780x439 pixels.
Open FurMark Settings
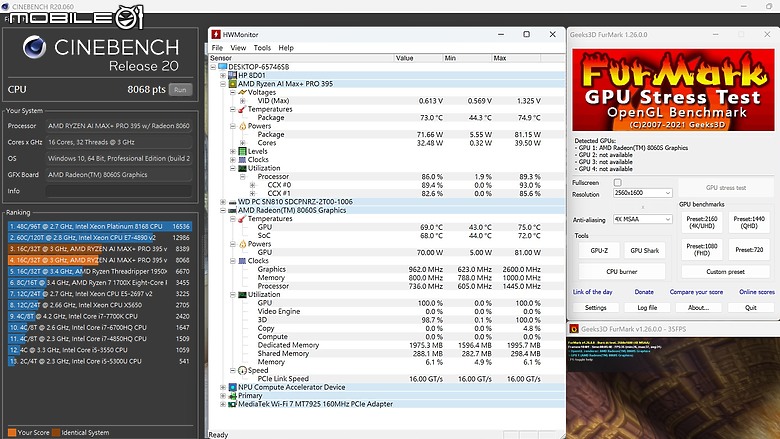pyautogui.click(x=595, y=308)
